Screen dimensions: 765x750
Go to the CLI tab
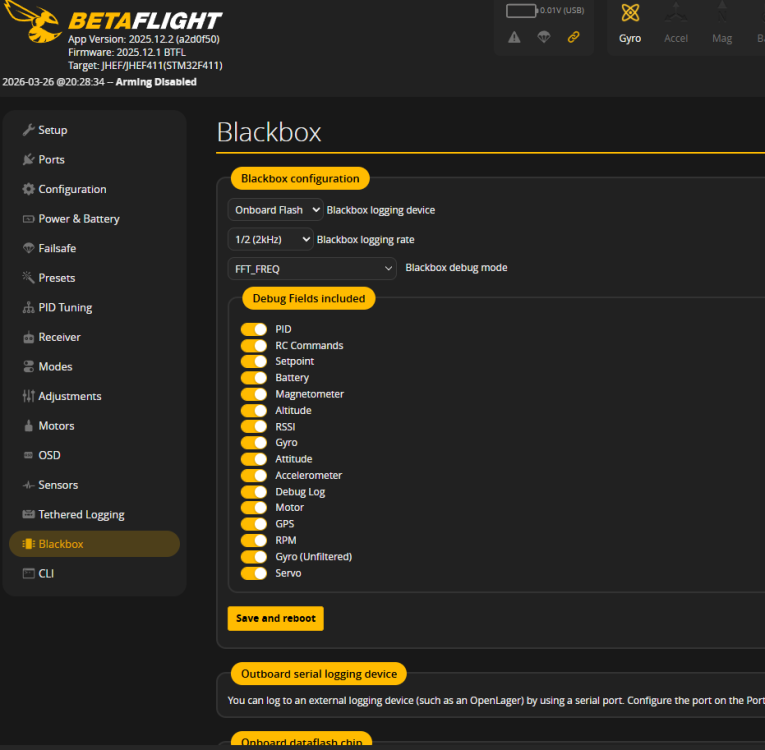point(46,573)
